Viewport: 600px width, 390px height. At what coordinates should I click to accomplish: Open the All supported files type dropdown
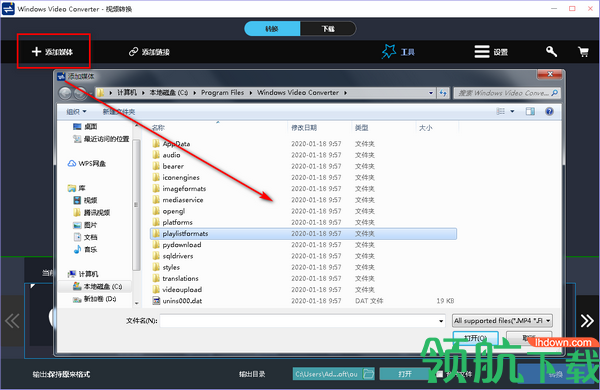502,321
